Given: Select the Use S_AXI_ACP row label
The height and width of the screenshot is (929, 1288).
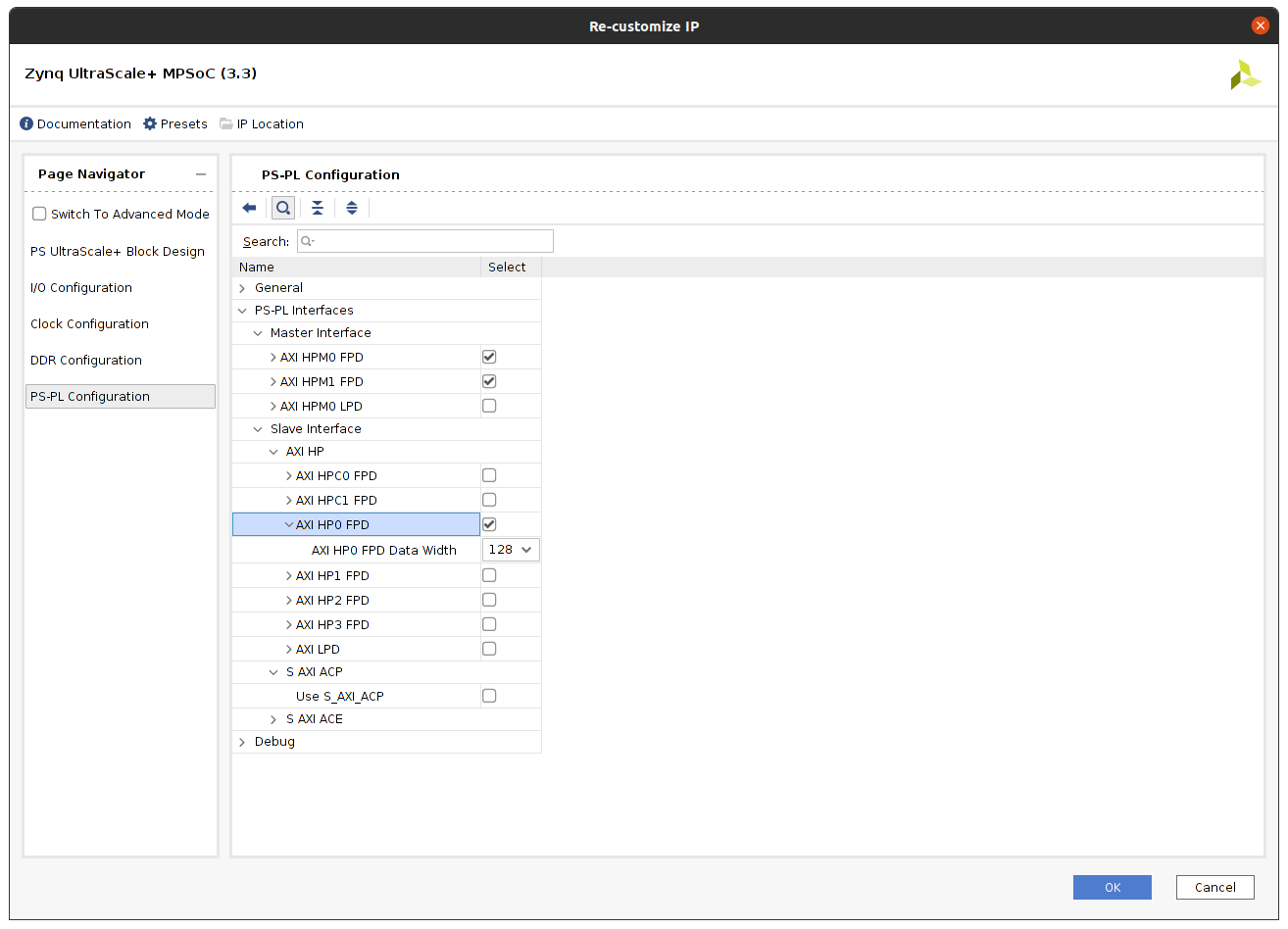Looking at the screenshot, I should tap(340, 696).
